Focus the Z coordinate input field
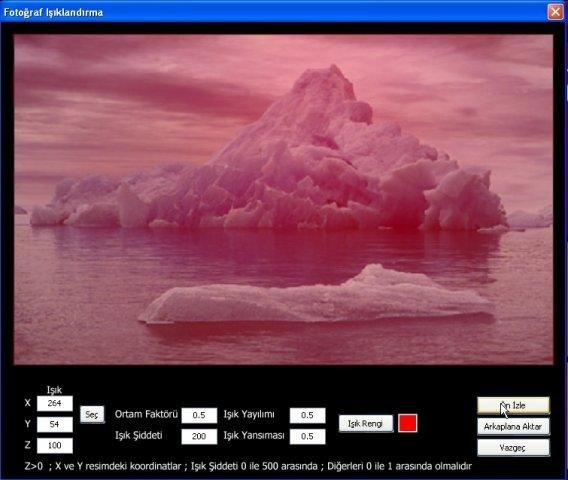The height and width of the screenshot is (480, 568). pyautogui.click(x=55, y=446)
